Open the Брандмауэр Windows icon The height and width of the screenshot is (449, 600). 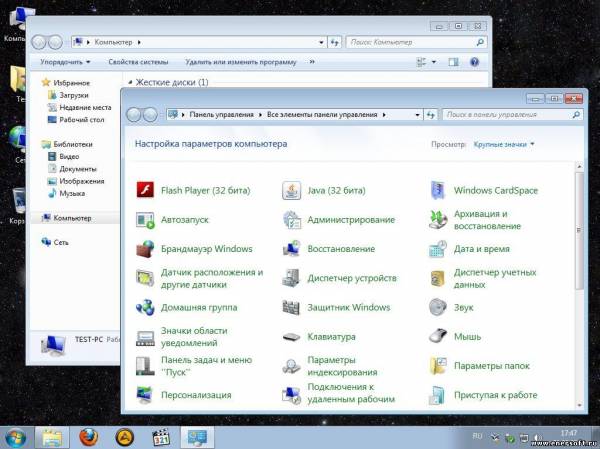coord(145,249)
